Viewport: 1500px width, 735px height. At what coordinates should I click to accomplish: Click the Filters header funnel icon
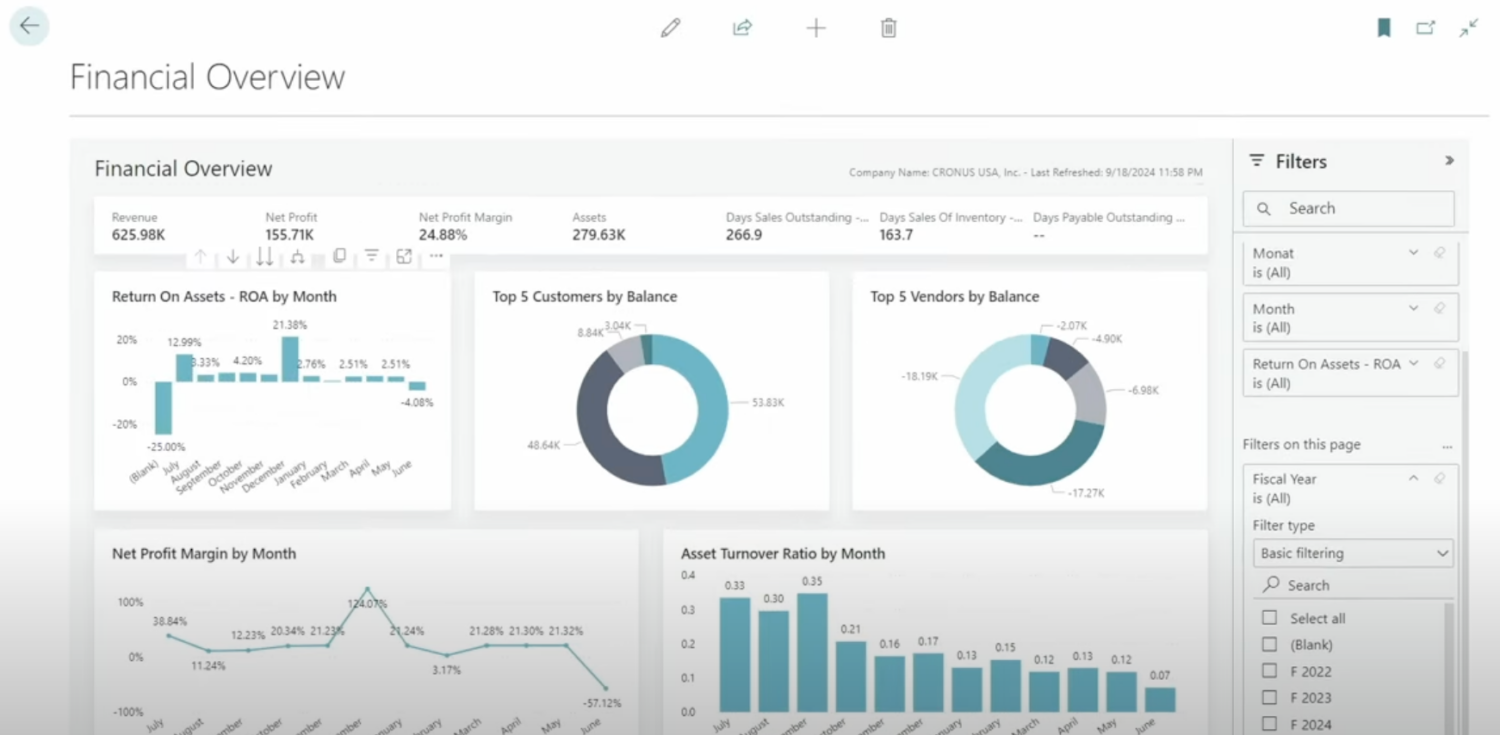(x=1257, y=161)
